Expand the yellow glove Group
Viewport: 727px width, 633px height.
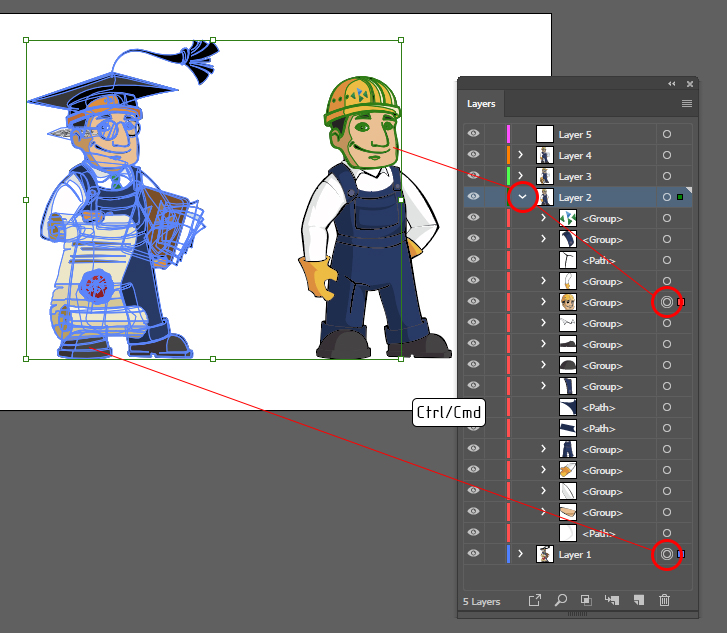click(x=543, y=470)
